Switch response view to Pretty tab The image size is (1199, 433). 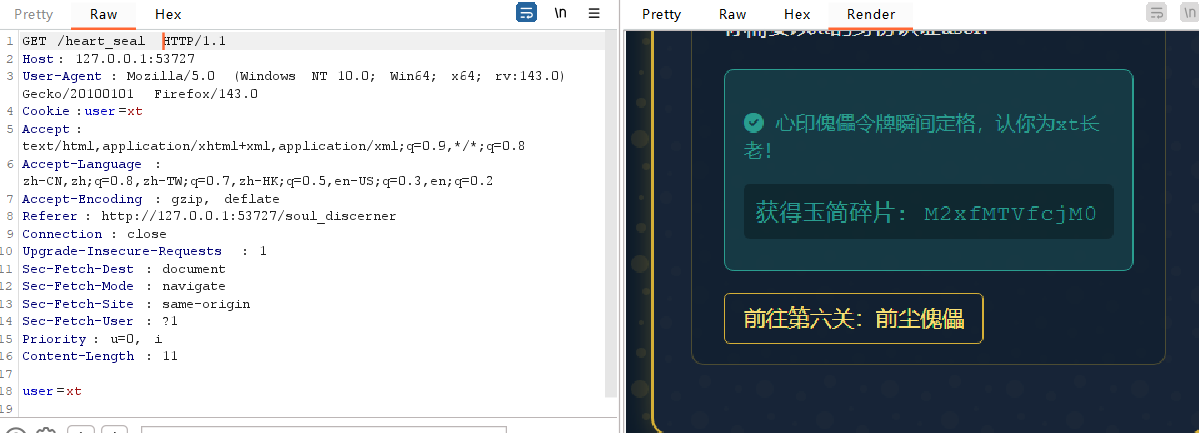[661, 15]
